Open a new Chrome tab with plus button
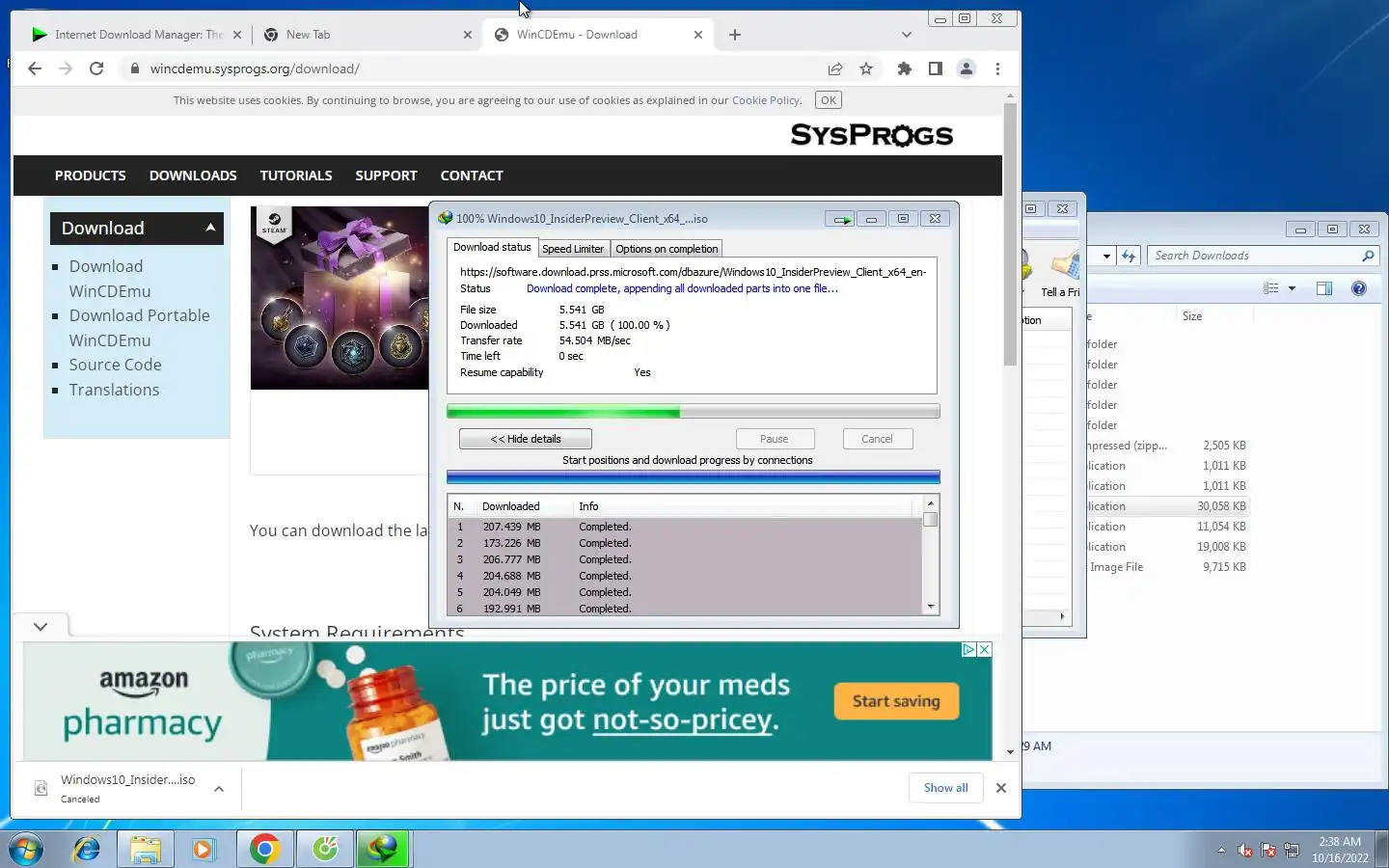1389x868 pixels. pos(735,35)
